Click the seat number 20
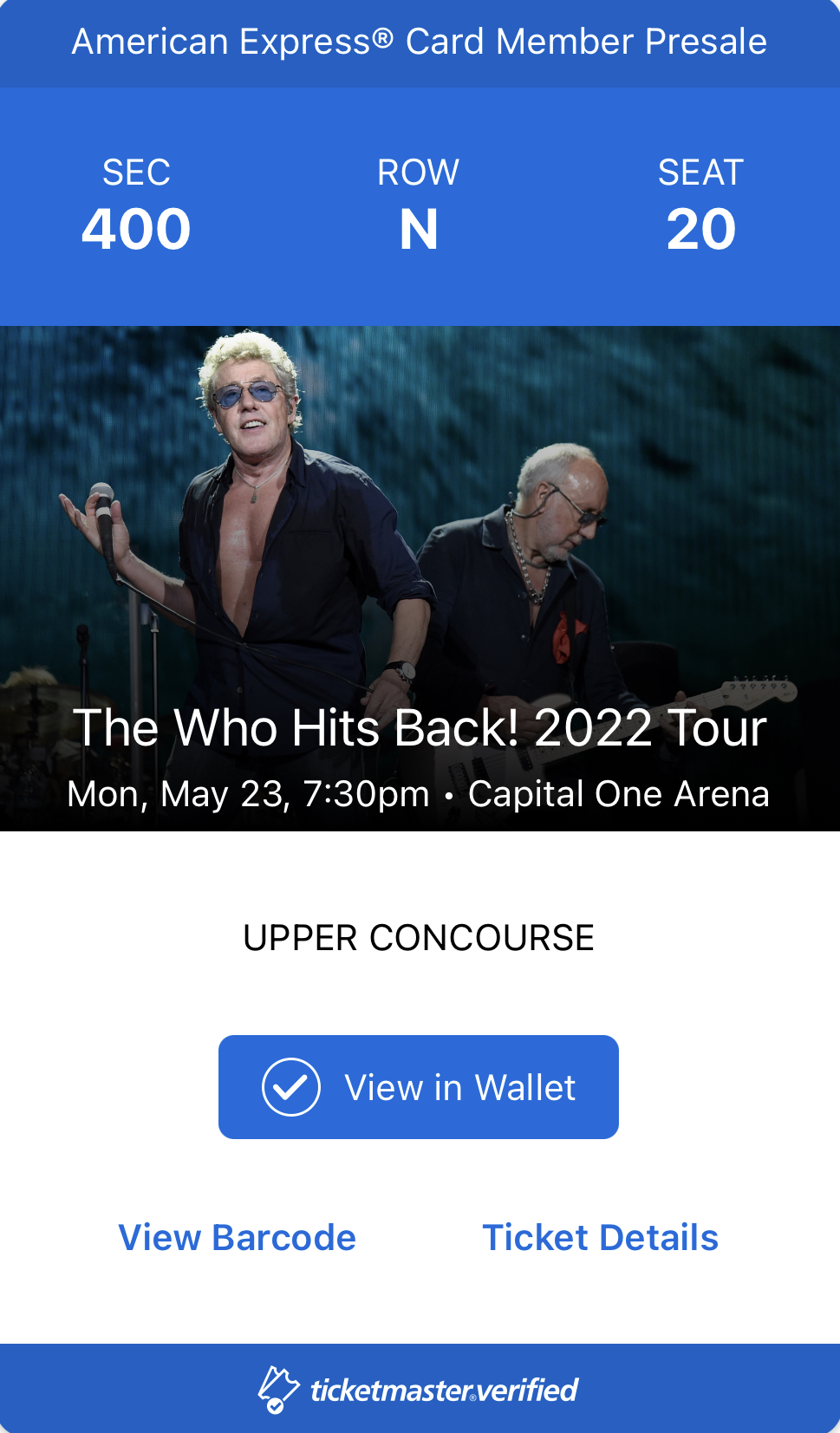 (x=701, y=230)
